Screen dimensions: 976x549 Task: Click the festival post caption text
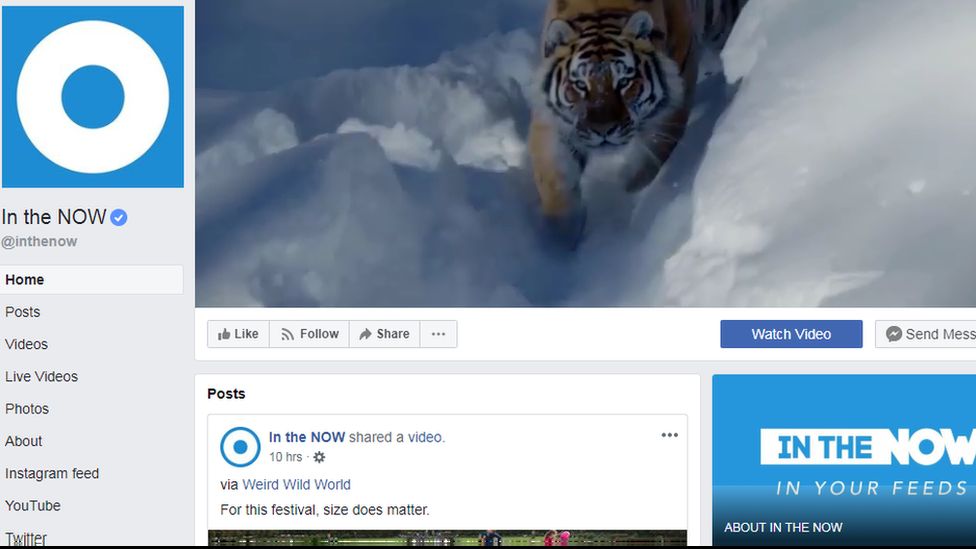pos(325,510)
